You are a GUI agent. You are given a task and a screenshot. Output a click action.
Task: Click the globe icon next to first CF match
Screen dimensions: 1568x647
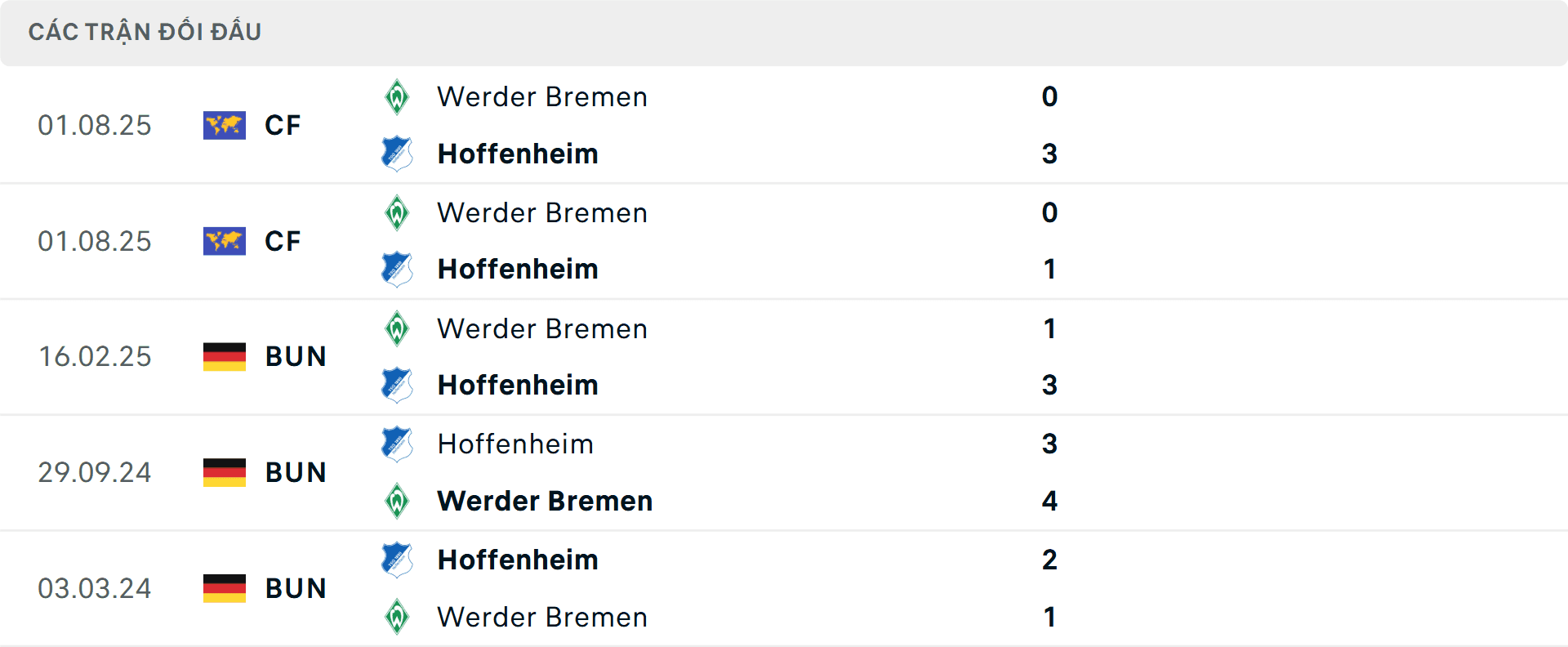coord(224,125)
